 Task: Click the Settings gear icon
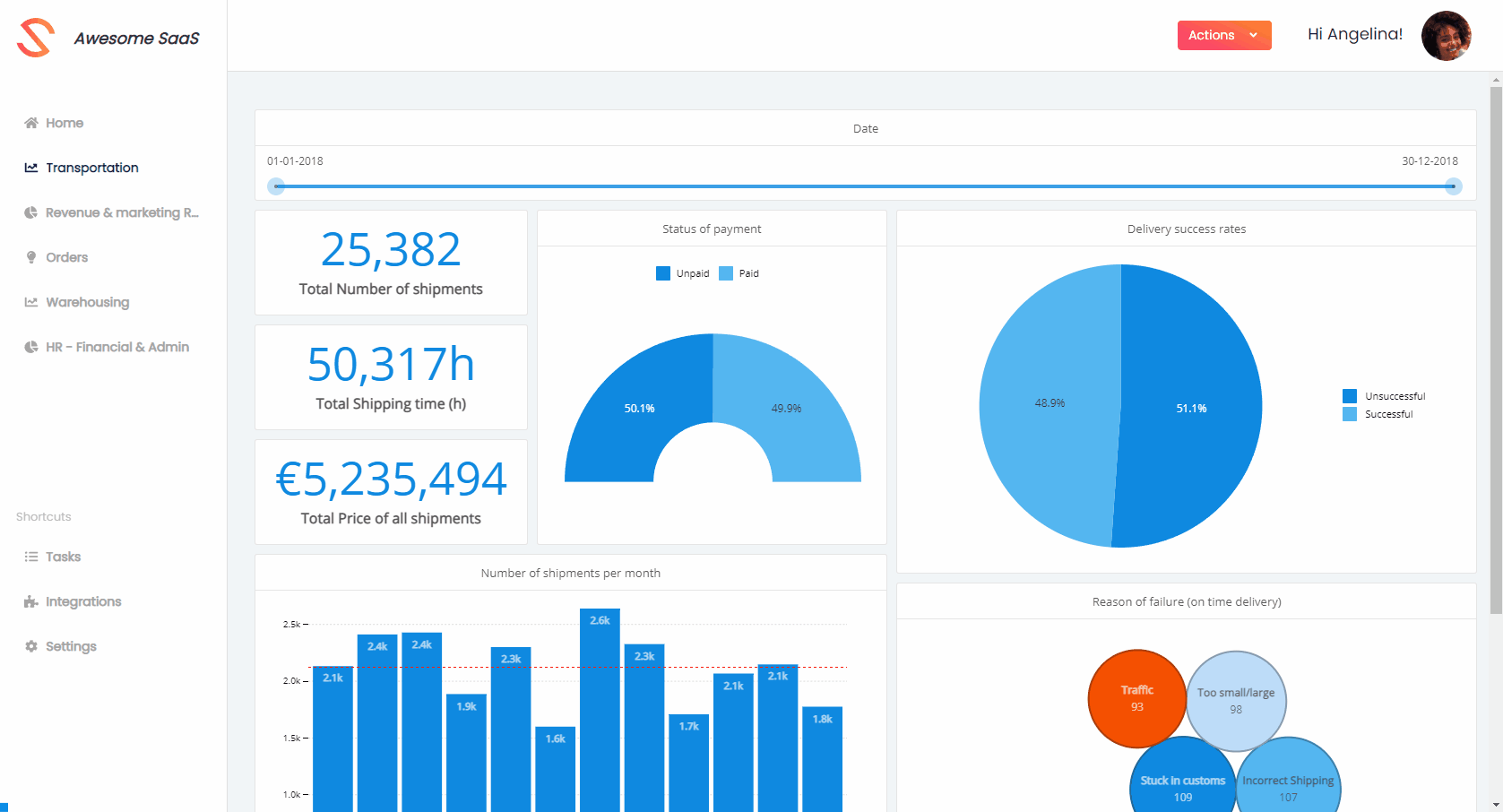pyautogui.click(x=31, y=646)
